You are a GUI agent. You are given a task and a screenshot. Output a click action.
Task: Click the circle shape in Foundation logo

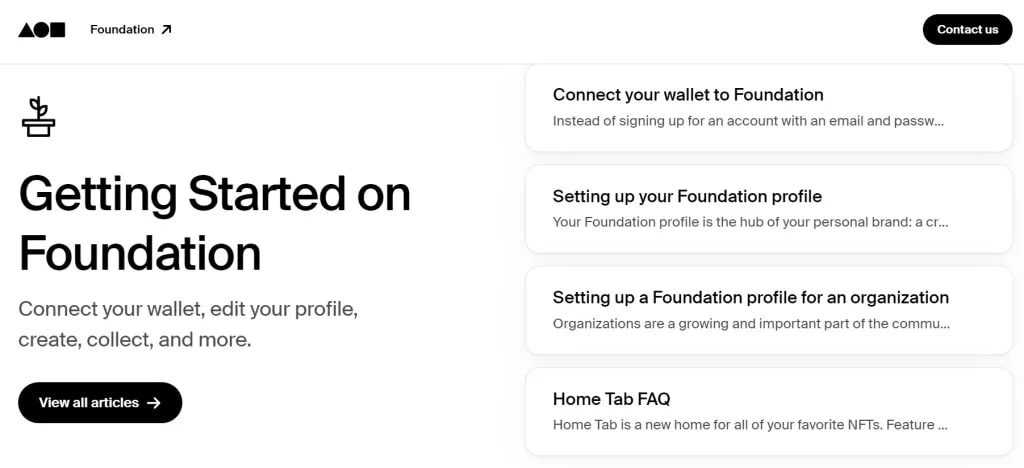[x=41, y=30]
